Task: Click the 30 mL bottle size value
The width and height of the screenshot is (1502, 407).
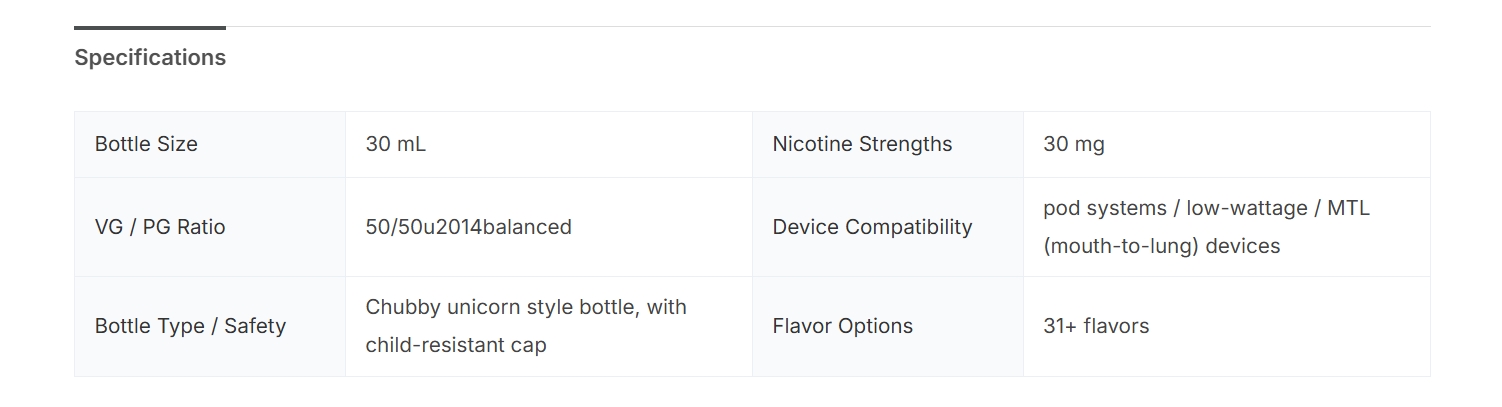Action: click(x=395, y=144)
